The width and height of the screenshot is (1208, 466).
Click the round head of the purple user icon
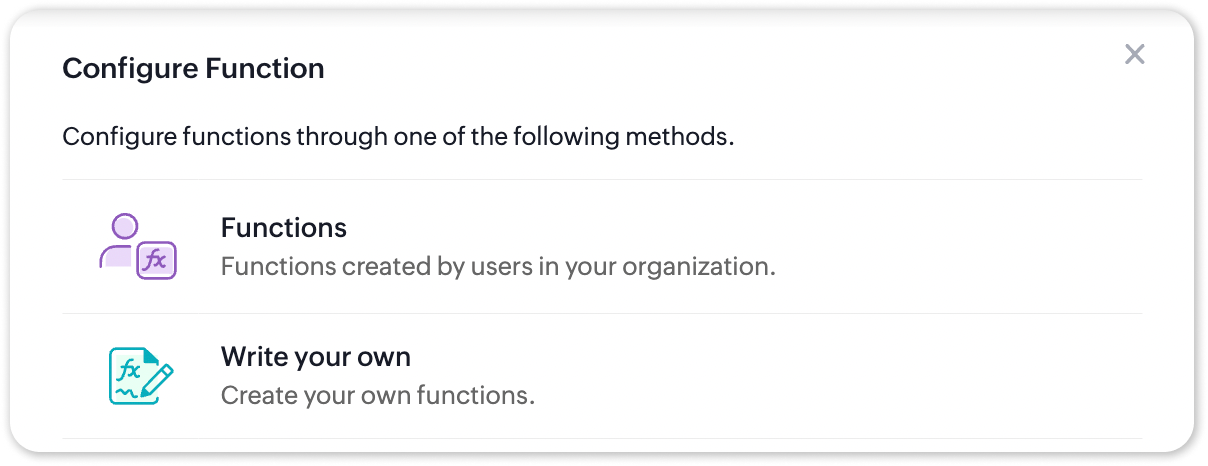click(125, 226)
